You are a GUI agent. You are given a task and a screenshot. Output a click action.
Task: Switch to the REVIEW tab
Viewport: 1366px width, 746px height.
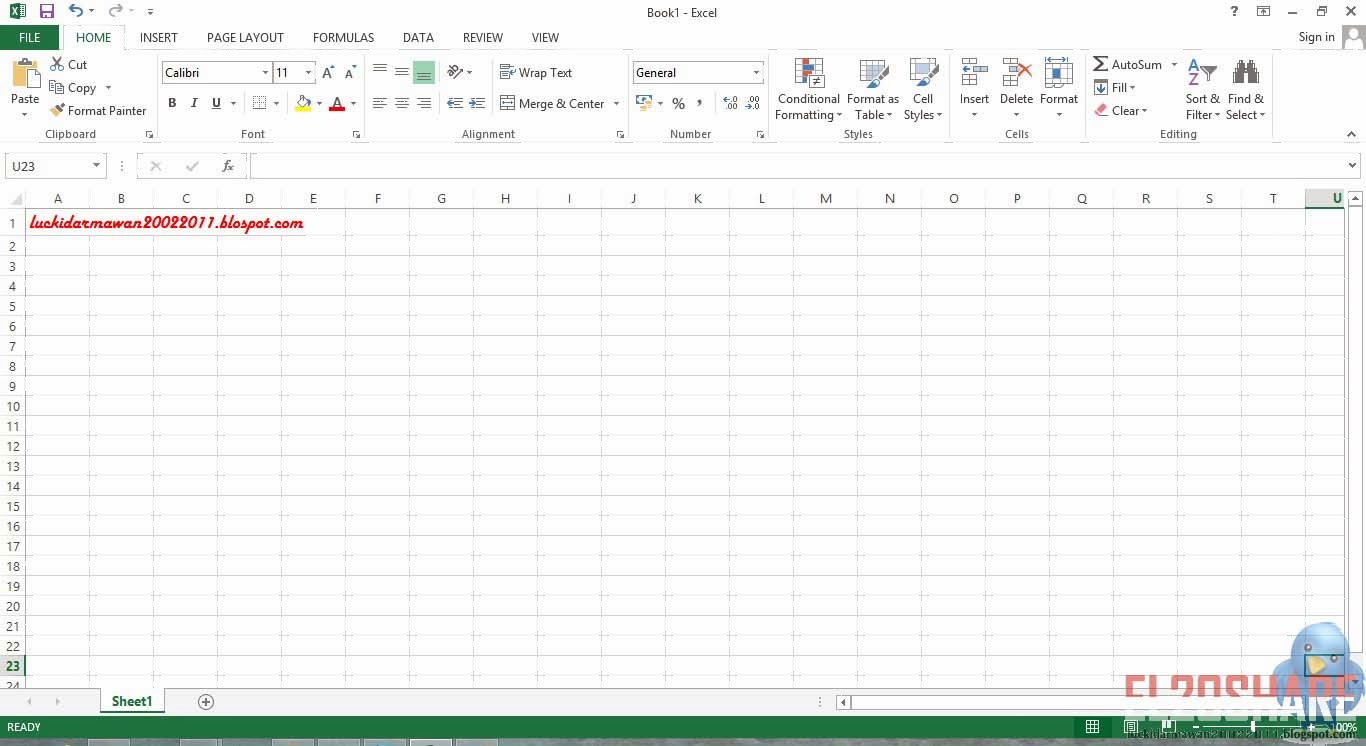coord(482,38)
